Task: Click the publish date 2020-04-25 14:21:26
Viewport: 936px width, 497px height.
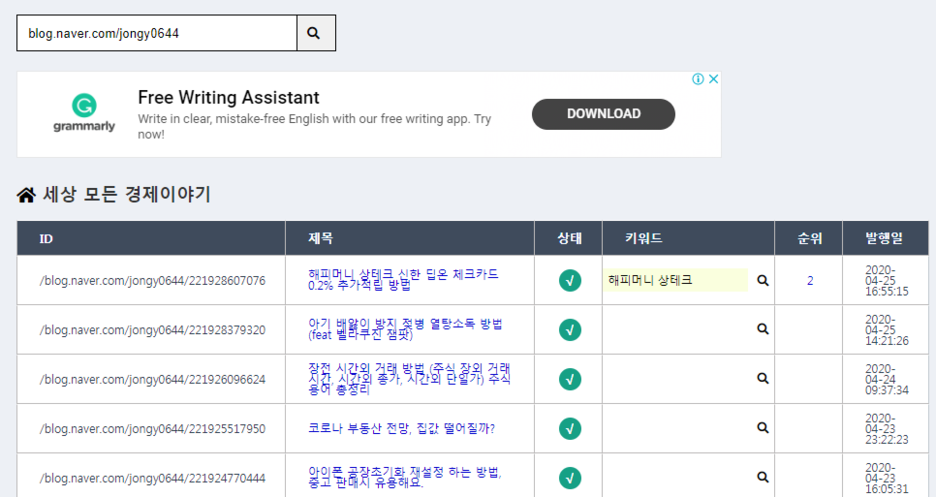Action: pyautogui.click(x=886, y=330)
